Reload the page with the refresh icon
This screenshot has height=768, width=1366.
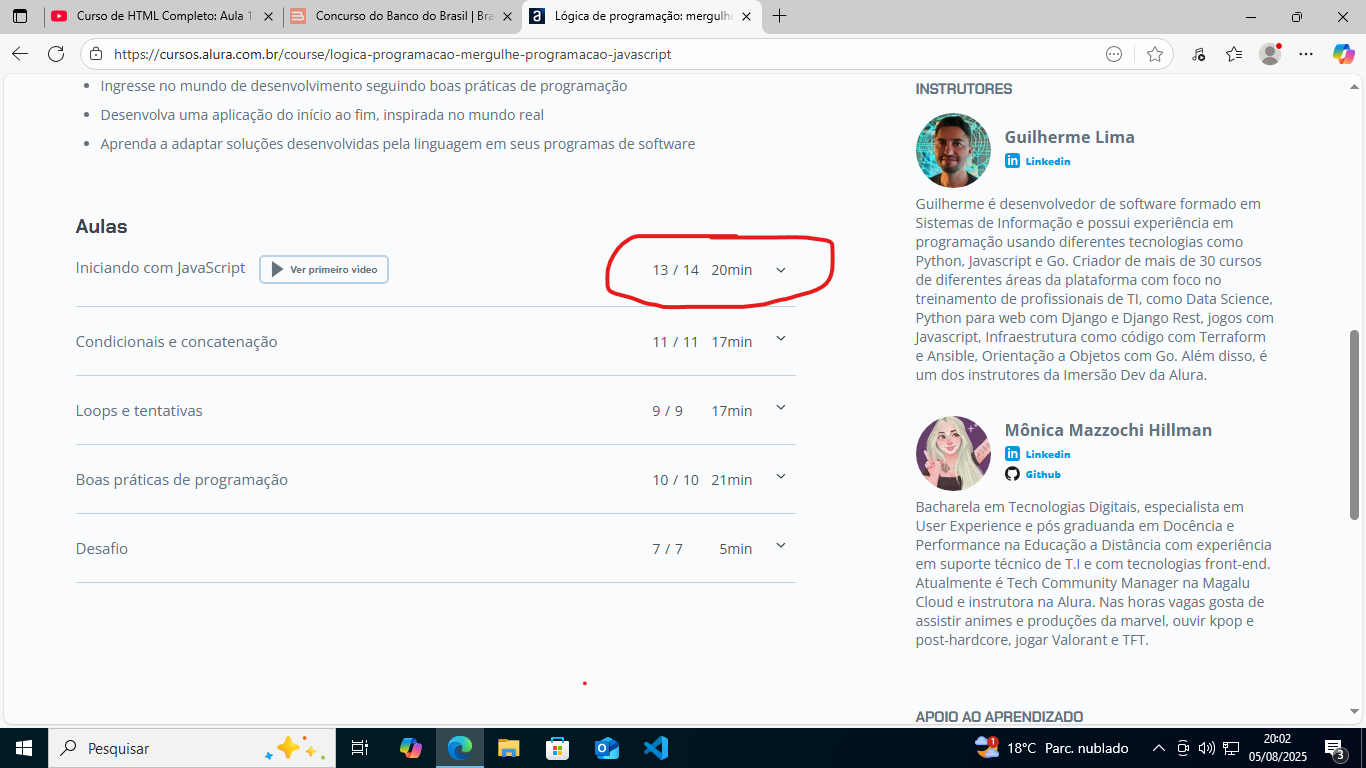click(x=56, y=54)
